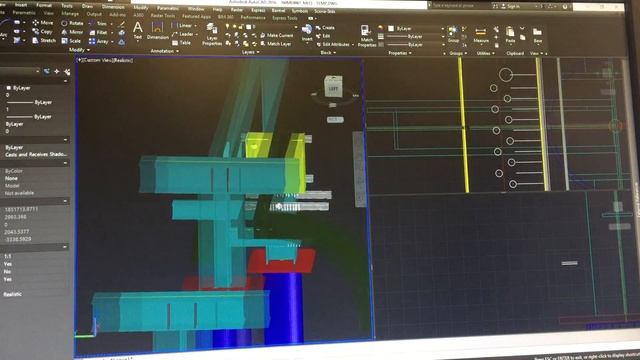Expand the Annotation panel title
Viewport: 640px width, 360px height.
[x=164, y=51]
